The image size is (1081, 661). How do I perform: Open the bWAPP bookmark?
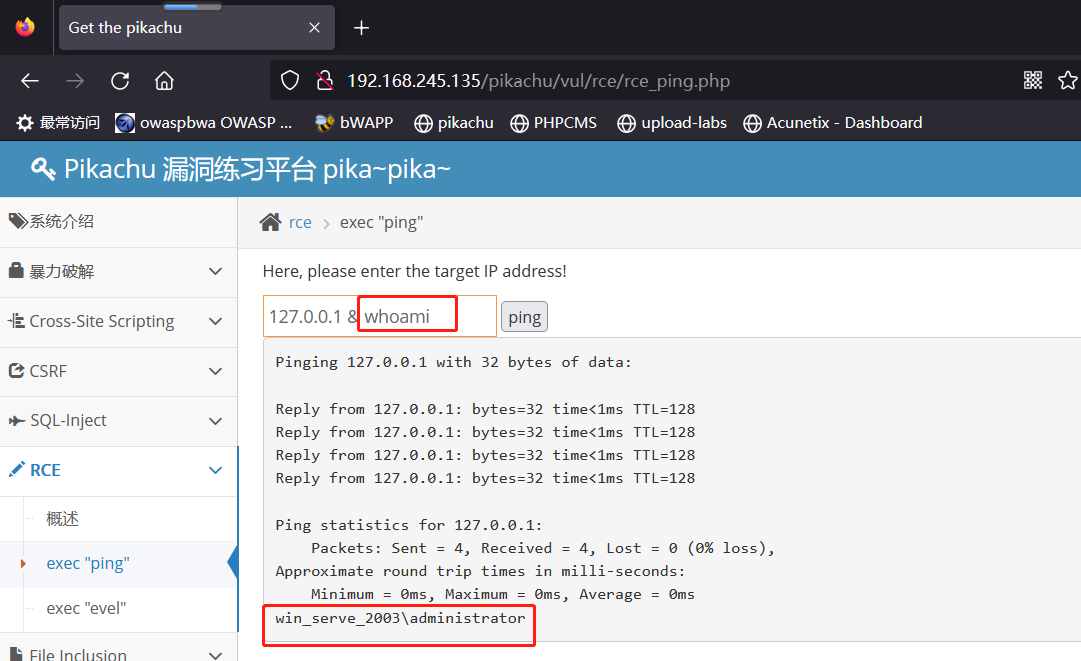(354, 123)
